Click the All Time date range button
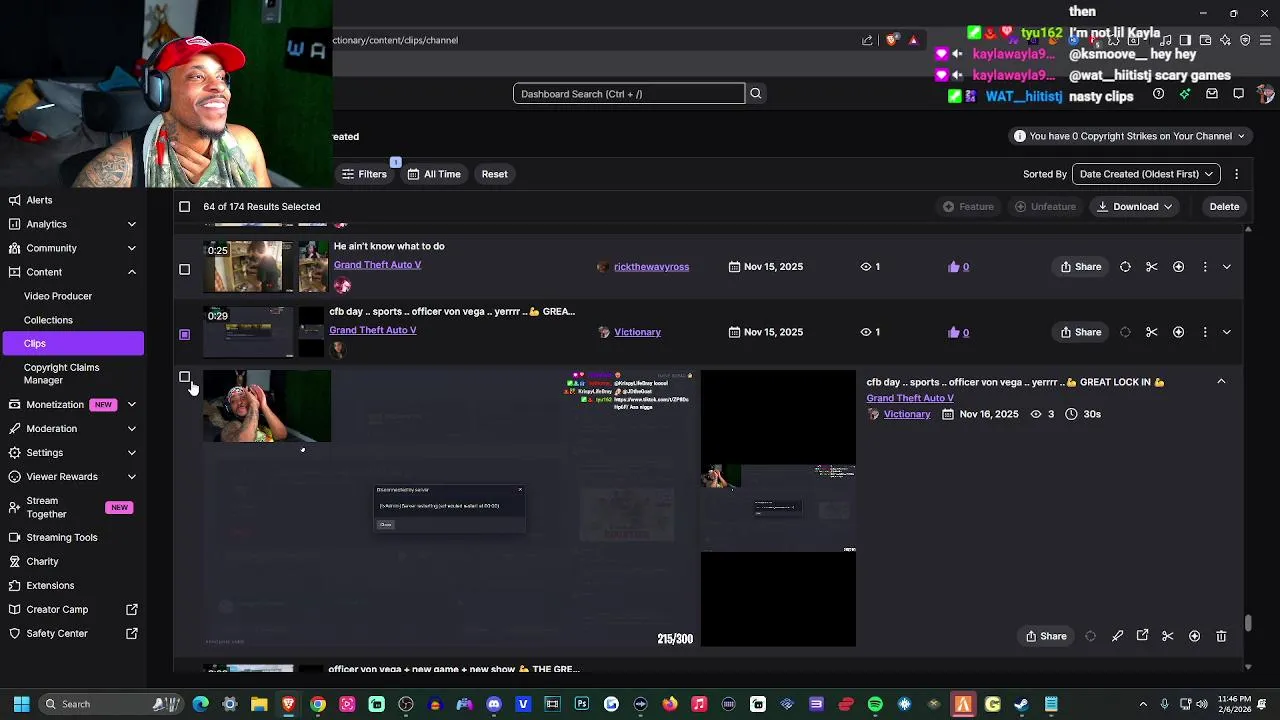The height and width of the screenshot is (720, 1280). pos(434,174)
